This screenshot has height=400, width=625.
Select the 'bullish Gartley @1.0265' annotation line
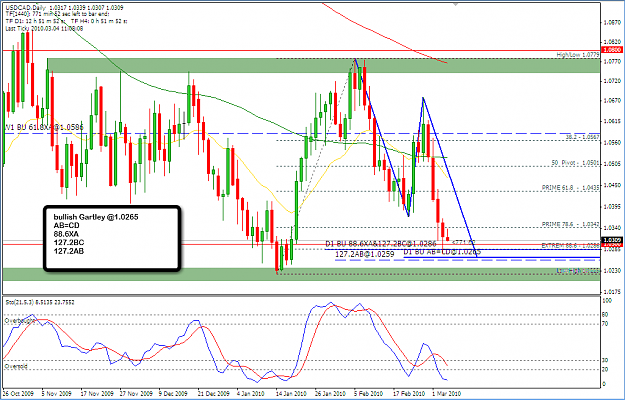(x=96, y=217)
